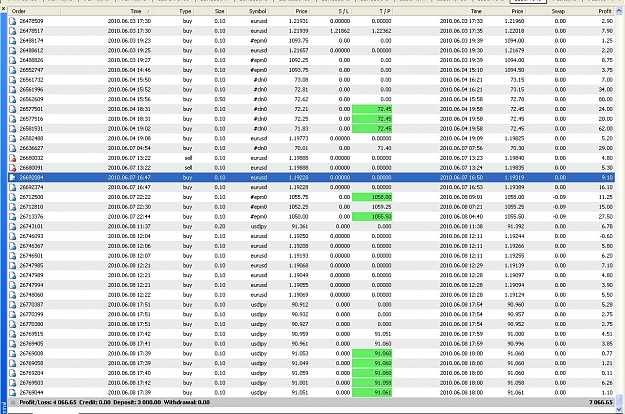This screenshot has height=414, width=625.
Task: Click the buy icon for order 26769044
Action: click(13, 392)
